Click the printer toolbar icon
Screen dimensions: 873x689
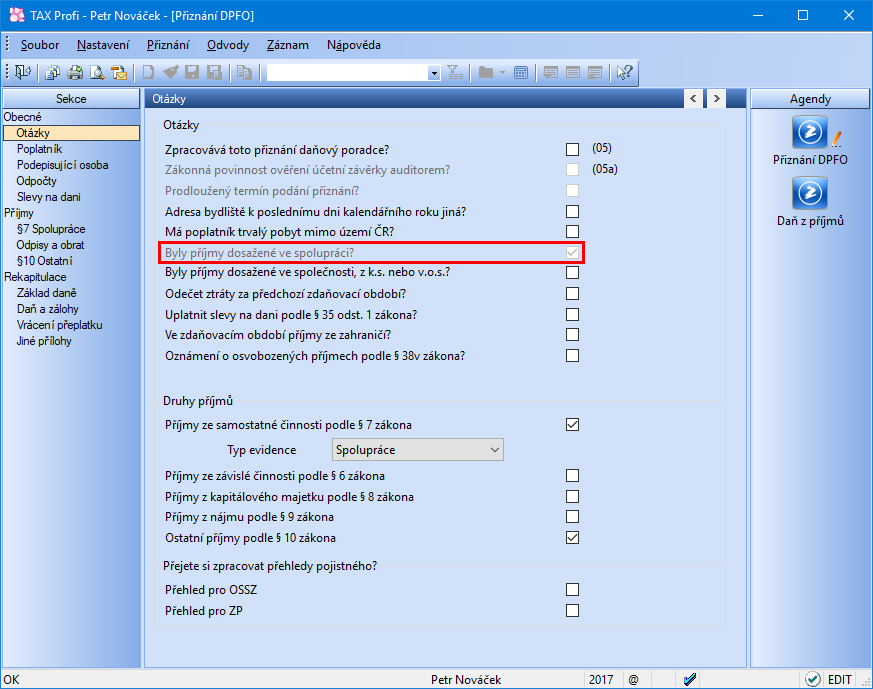(x=75, y=72)
